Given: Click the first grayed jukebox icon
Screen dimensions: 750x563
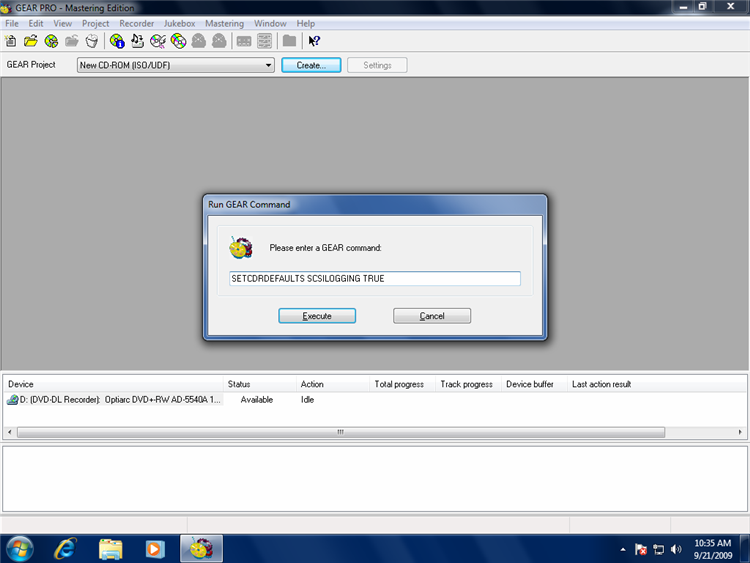Looking at the screenshot, I should pos(199,41).
